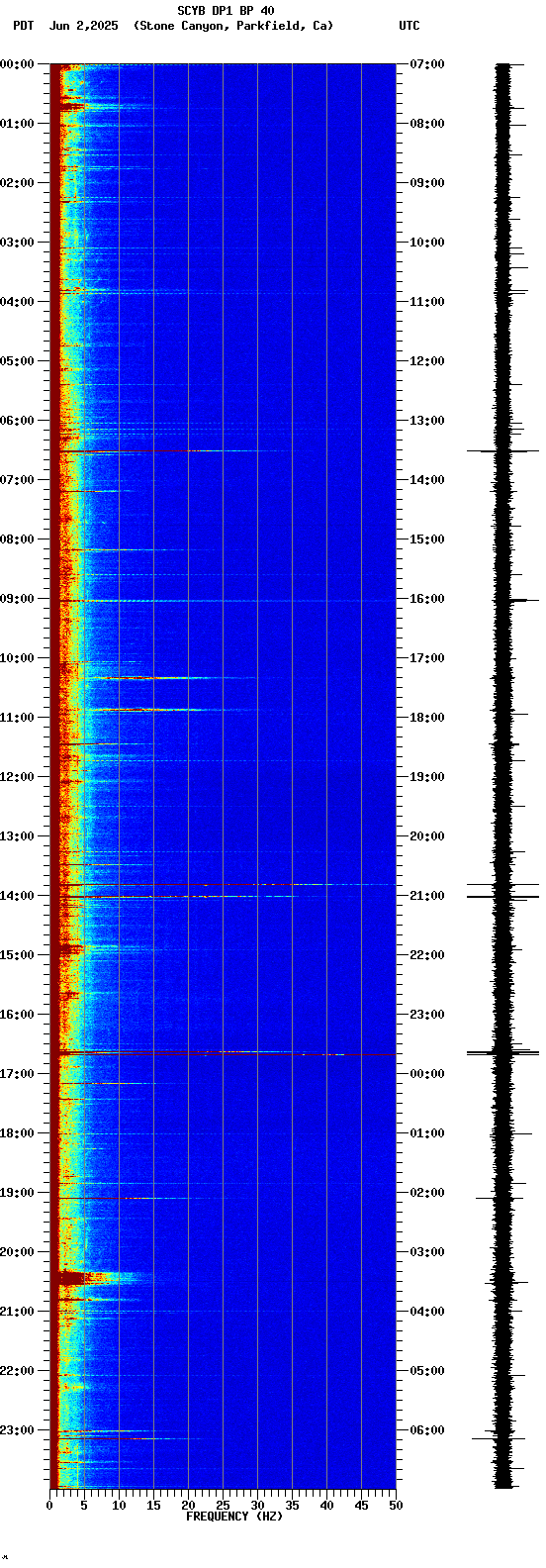Click the date Jun 2,2025
Screen dimensions: 546x1568
tap(83, 26)
